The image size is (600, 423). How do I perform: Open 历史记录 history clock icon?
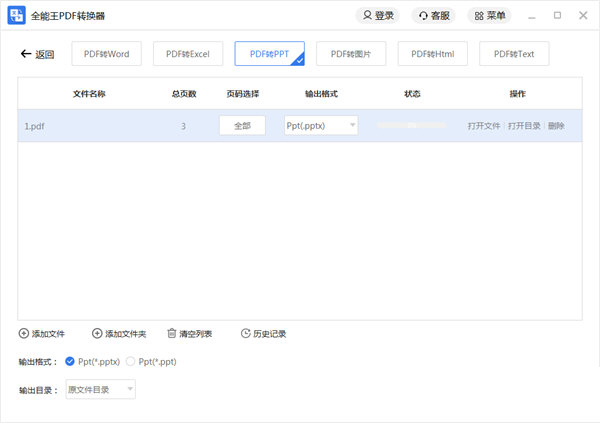[x=246, y=333]
